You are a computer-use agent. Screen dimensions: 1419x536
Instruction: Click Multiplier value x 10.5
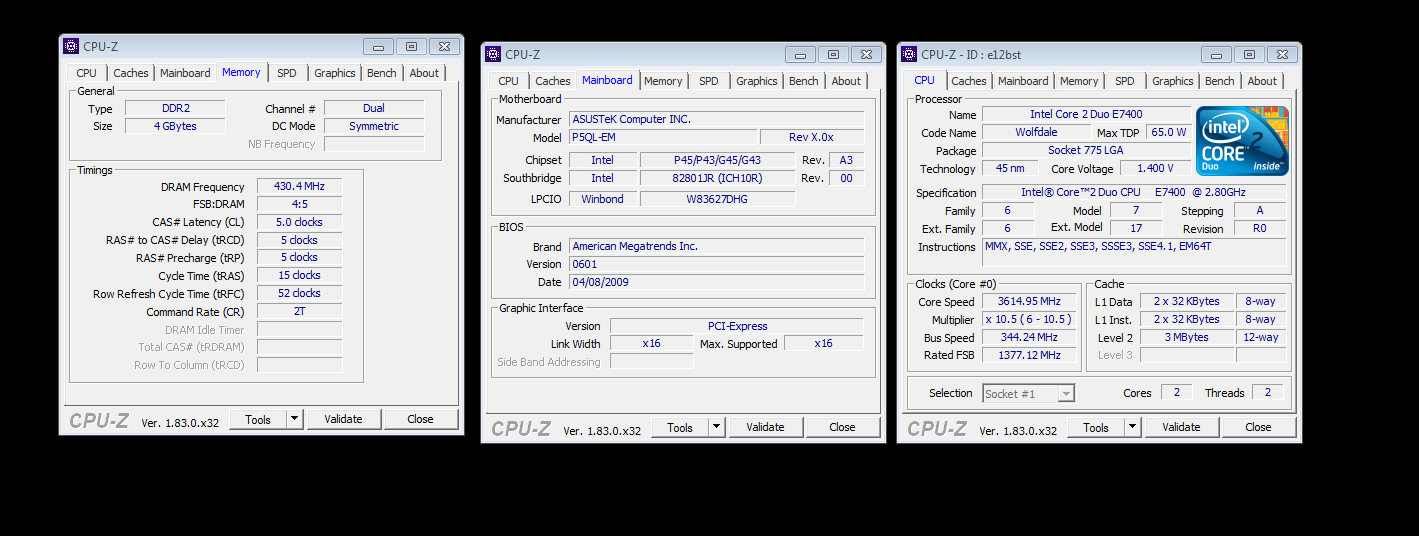coord(1029,319)
